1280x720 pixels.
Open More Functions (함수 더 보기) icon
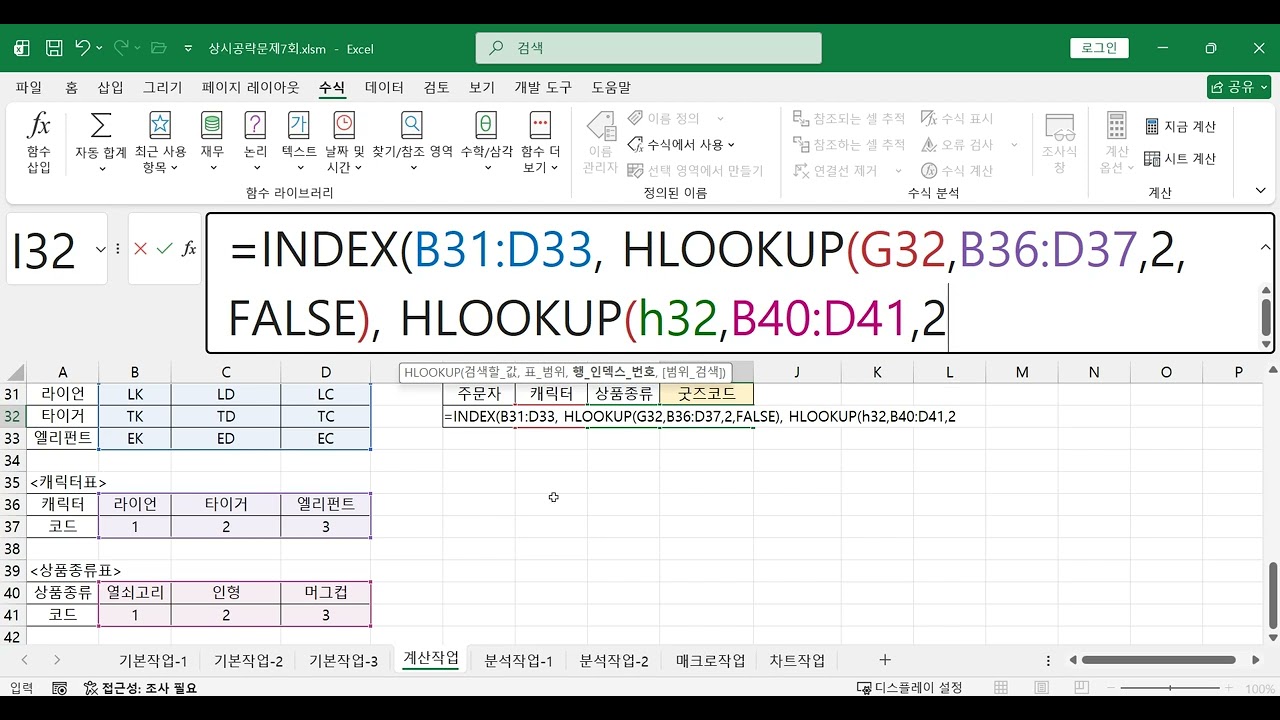(x=541, y=142)
